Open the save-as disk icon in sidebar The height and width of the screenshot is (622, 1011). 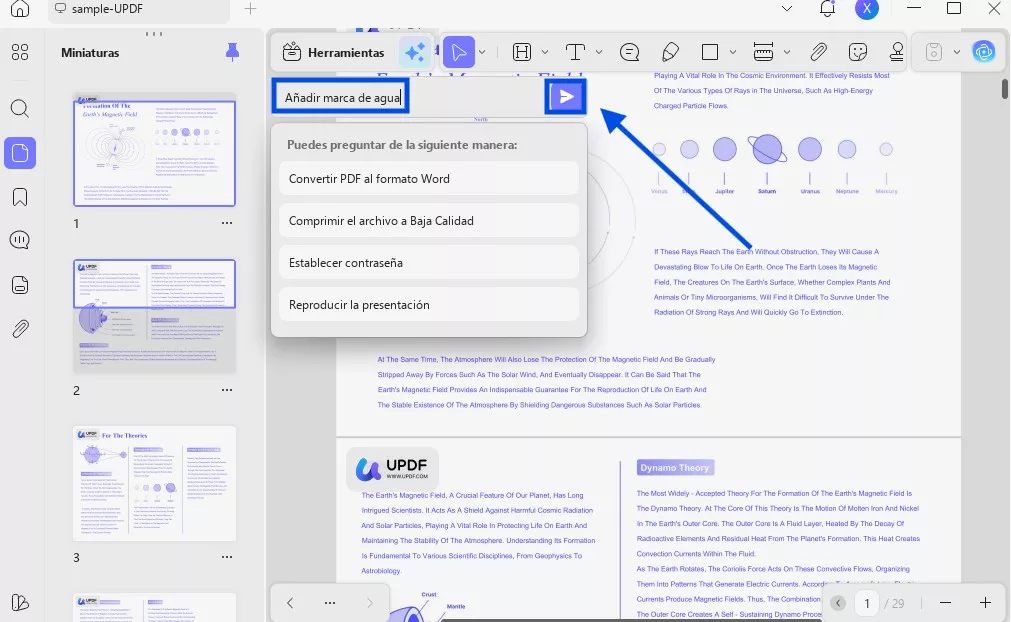[20, 285]
